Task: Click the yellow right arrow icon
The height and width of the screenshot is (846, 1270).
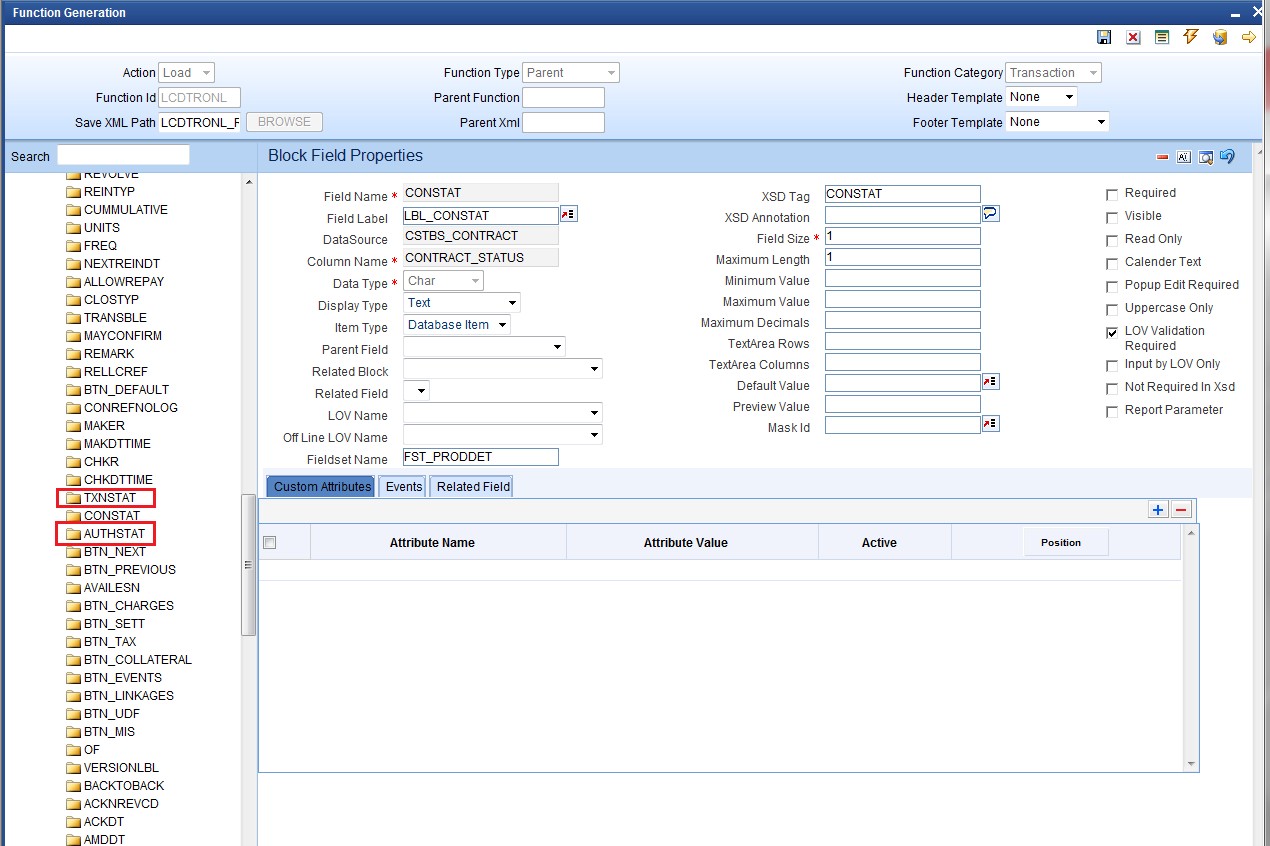Action: [x=1249, y=37]
